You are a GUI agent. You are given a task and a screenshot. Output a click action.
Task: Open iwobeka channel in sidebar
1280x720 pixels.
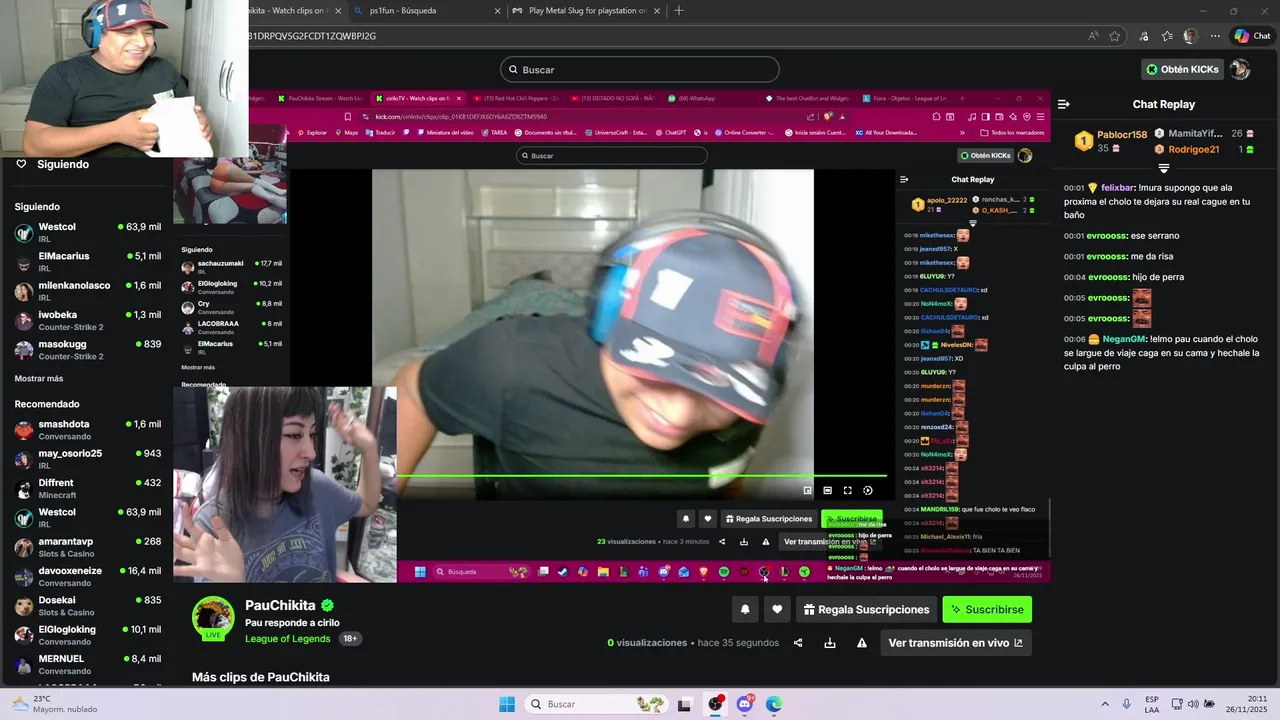pos(88,320)
